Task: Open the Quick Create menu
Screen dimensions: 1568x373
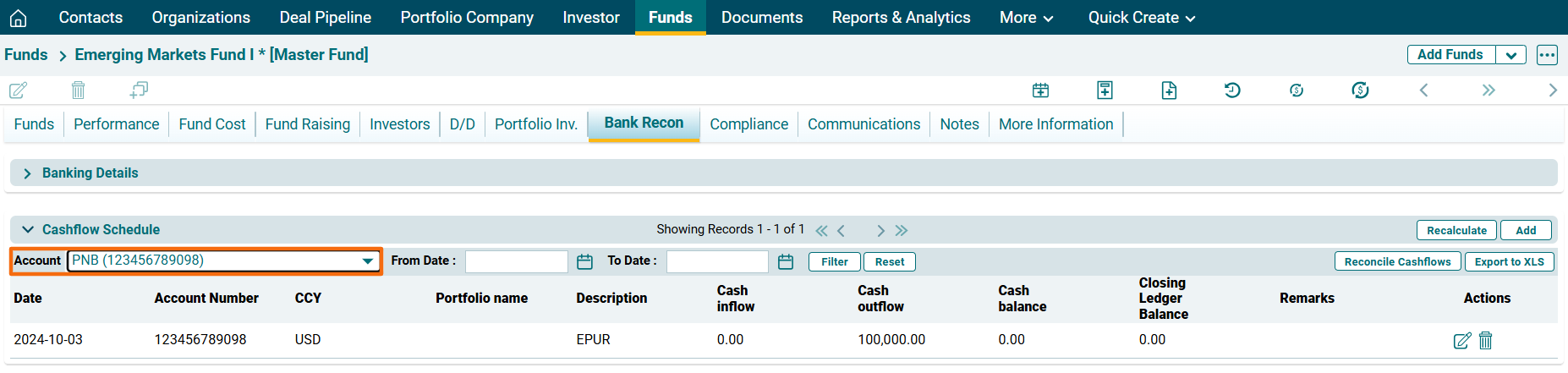Action: point(1141,18)
